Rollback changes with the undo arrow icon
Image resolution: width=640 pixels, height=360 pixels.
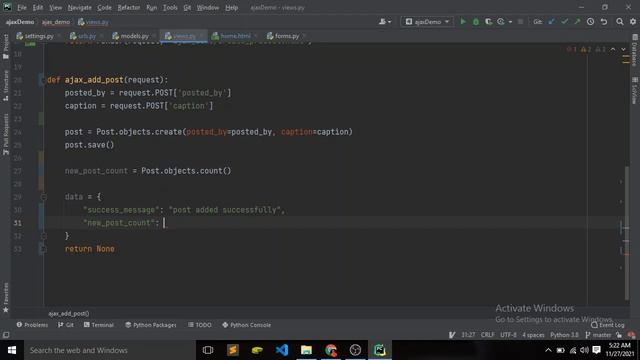point(604,22)
